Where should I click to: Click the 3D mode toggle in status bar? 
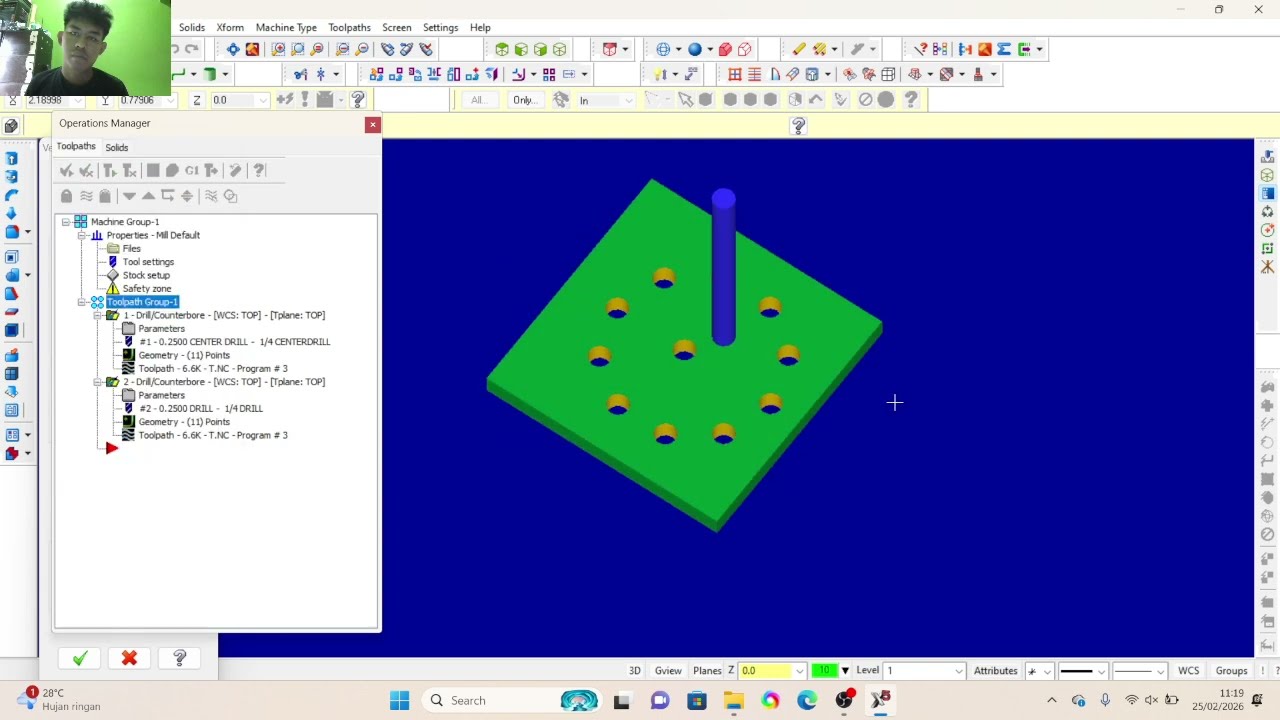coord(634,671)
